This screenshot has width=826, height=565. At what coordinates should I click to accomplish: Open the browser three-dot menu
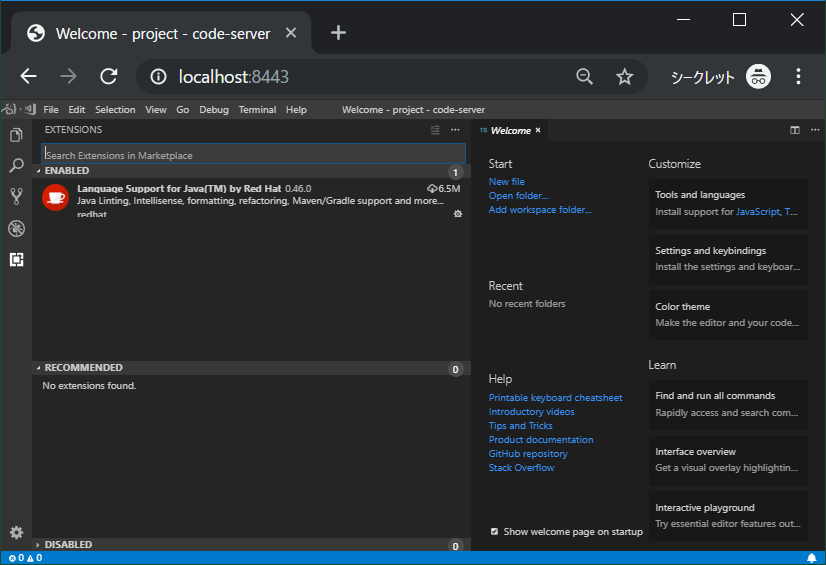[x=799, y=77]
